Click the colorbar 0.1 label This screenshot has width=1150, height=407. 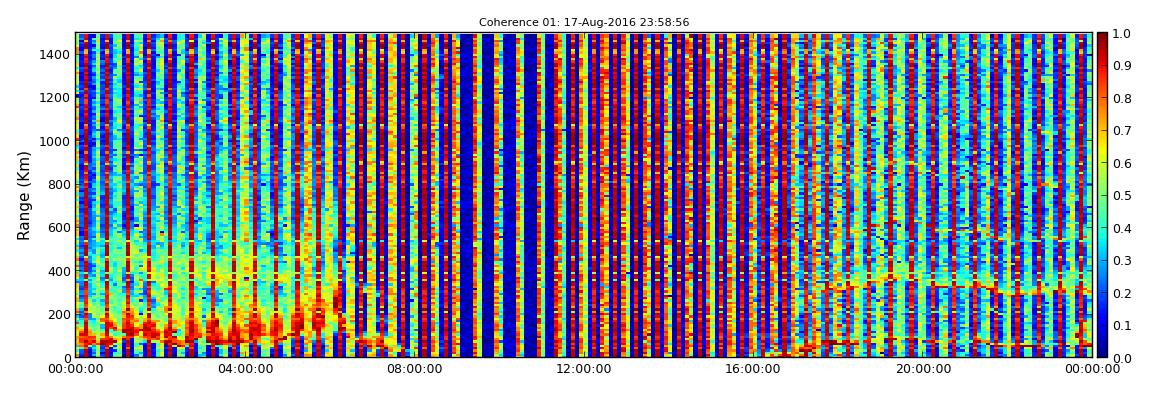point(1122,325)
